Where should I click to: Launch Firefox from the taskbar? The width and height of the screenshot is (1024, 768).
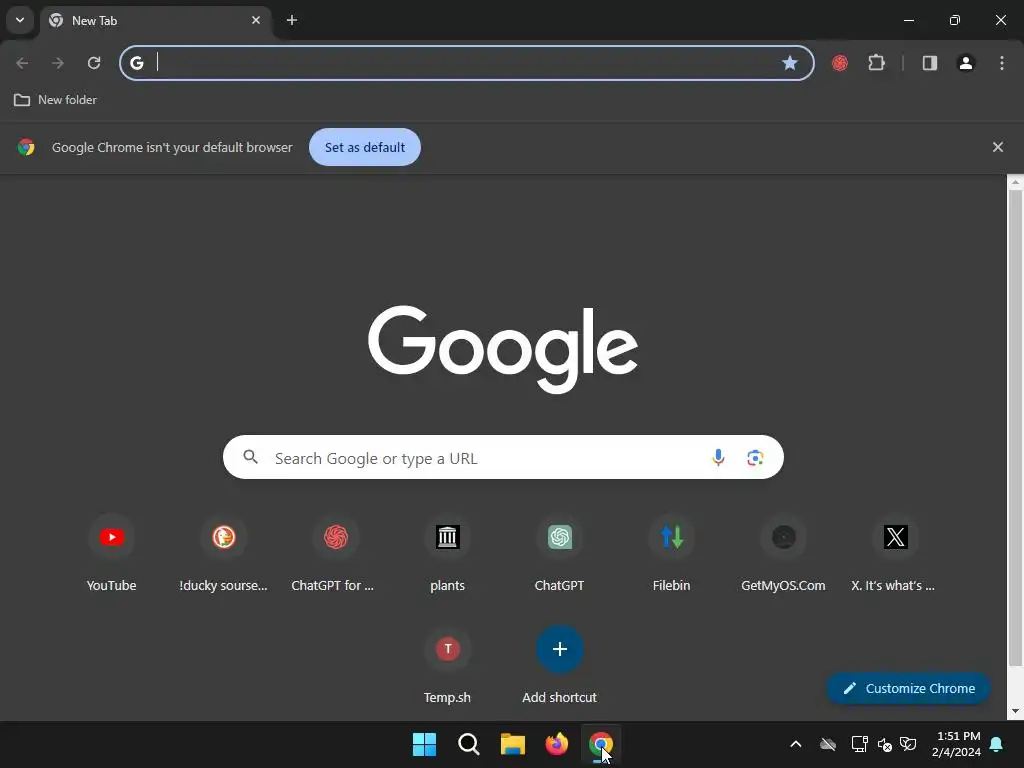point(556,744)
